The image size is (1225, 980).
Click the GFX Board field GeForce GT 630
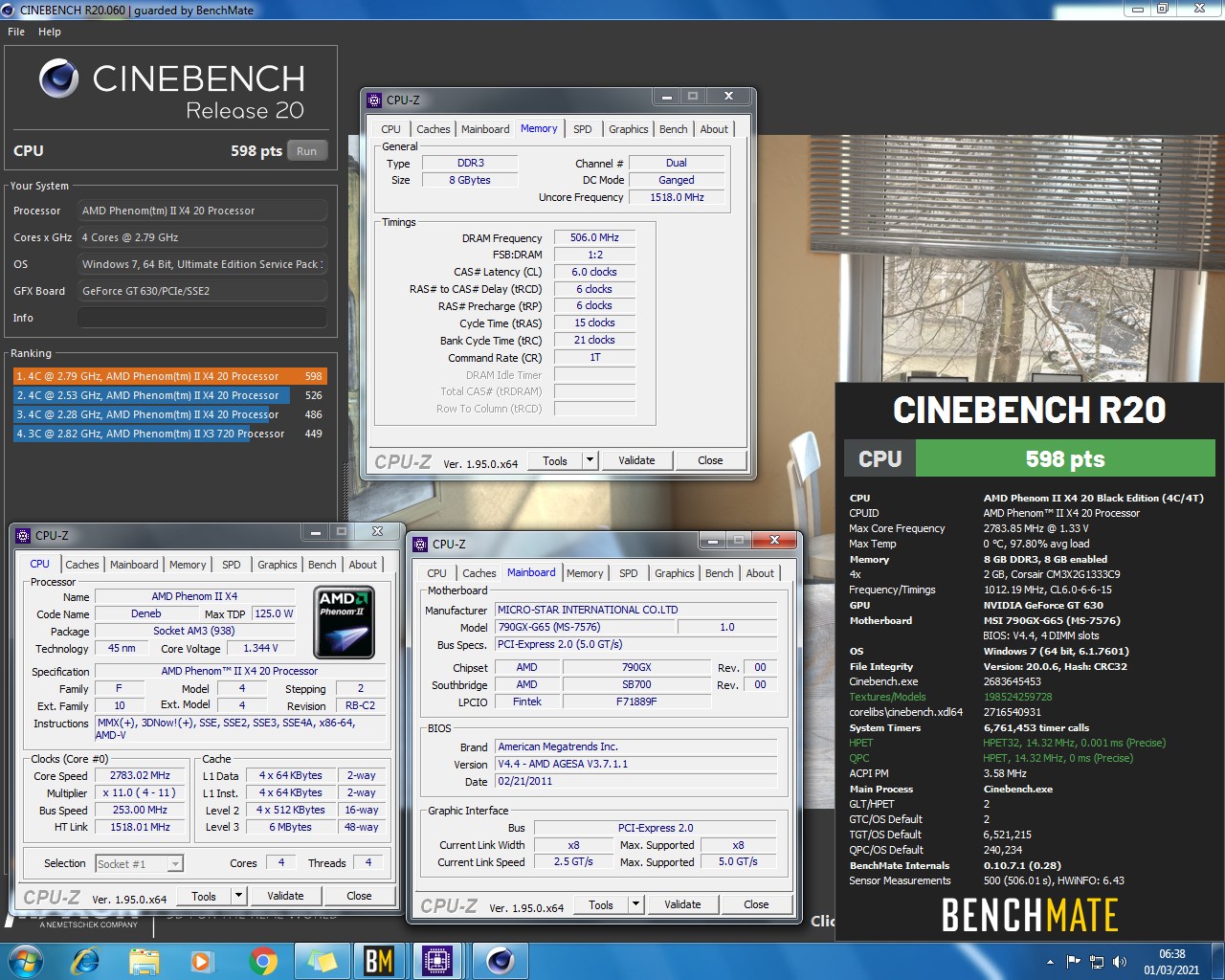pos(202,291)
